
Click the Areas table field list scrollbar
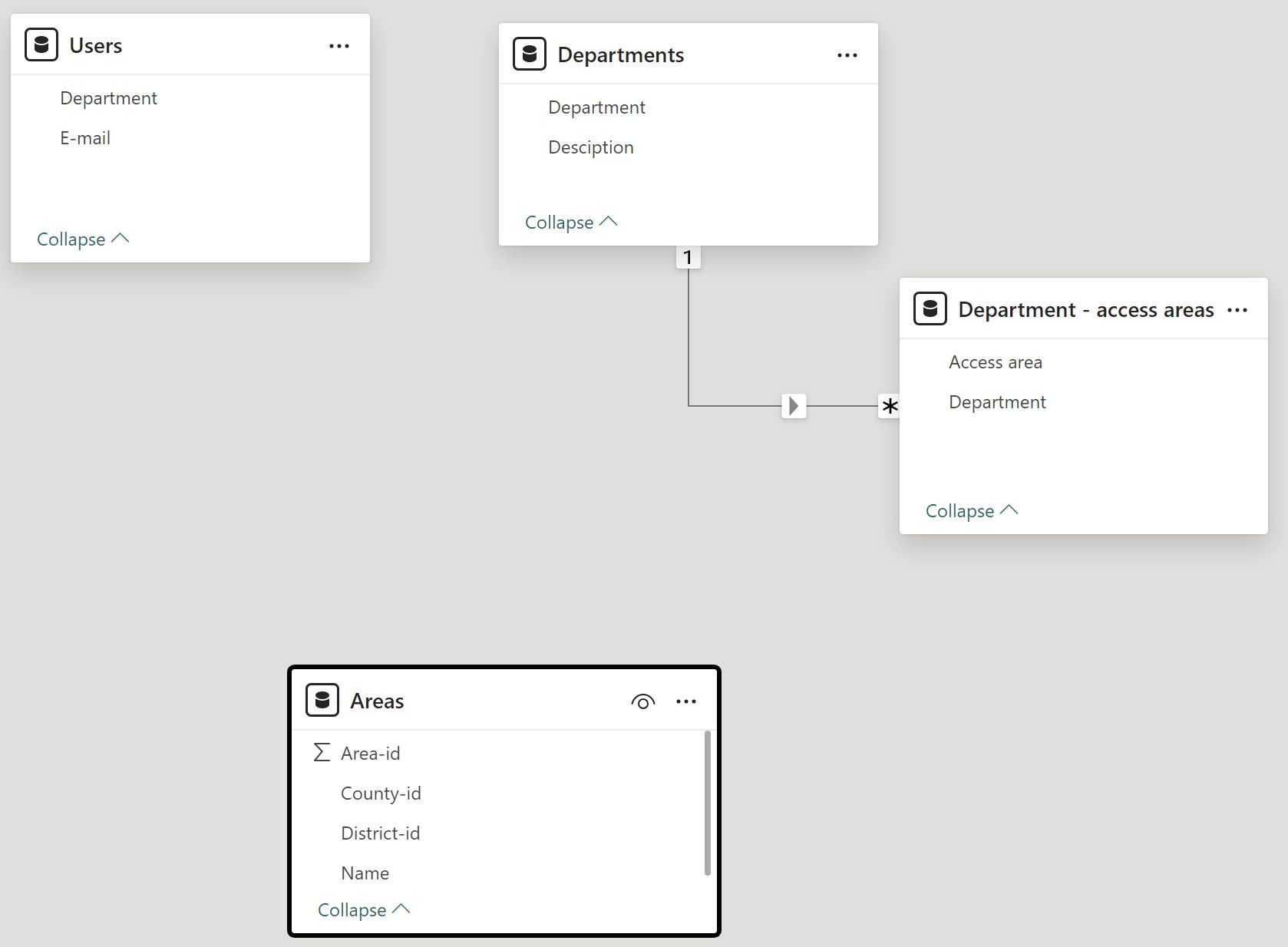tap(707, 803)
